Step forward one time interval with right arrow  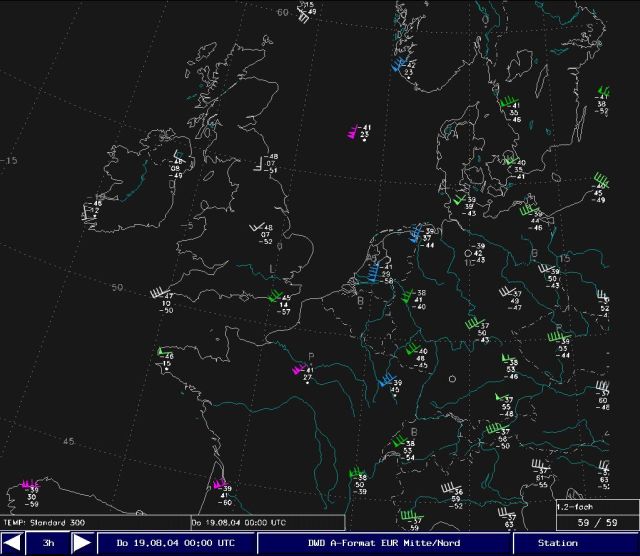pyautogui.click(x=82, y=543)
